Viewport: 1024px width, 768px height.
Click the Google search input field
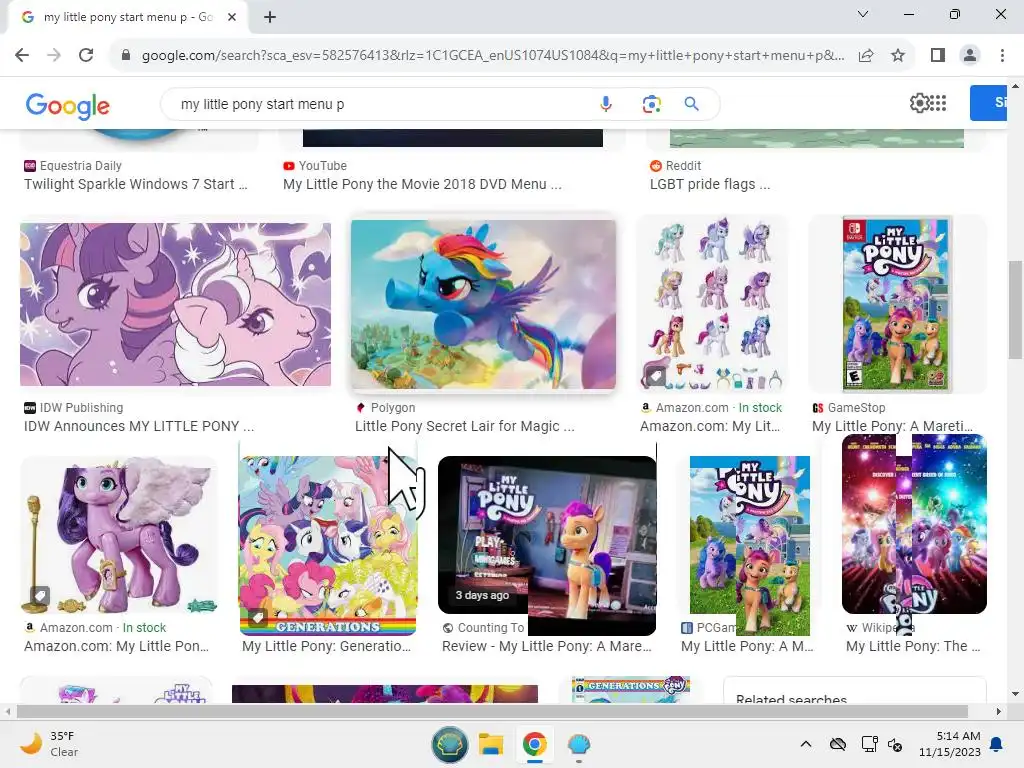[385, 104]
